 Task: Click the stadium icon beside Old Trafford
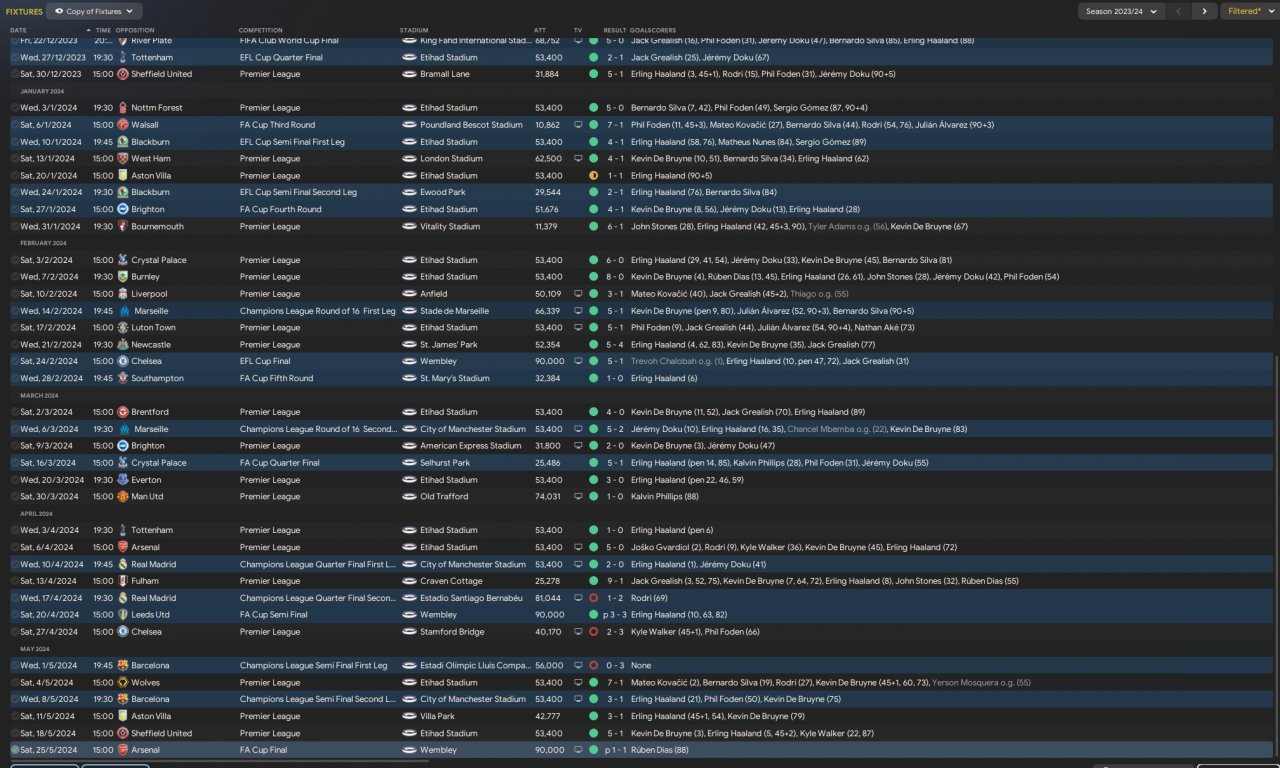[x=409, y=497]
